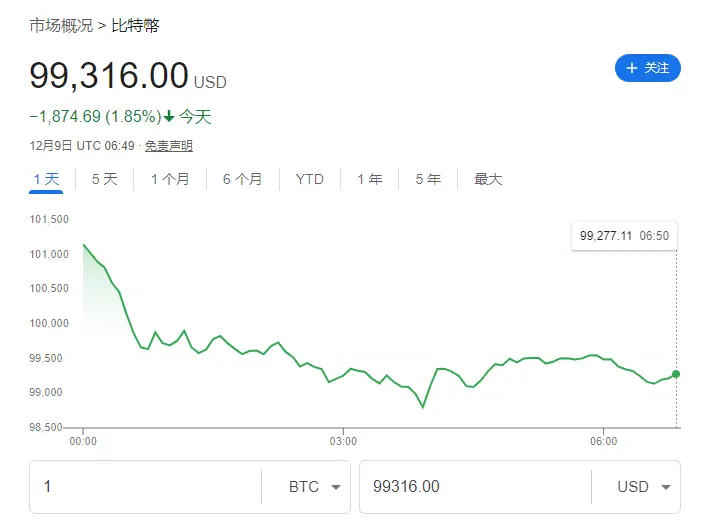The width and height of the screenshot is (713, 524).
Task: Select the 6 个月 range tab
Action: tap(242, 179)
